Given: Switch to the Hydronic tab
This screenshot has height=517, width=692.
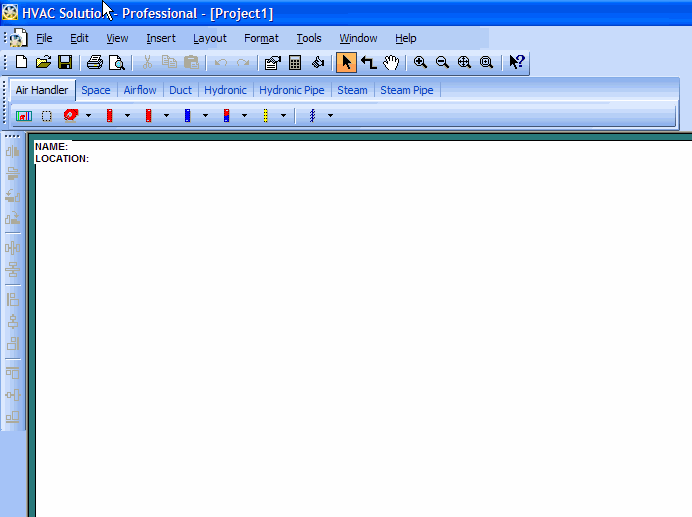Looking at the screenshot, I should pos(225,90).
